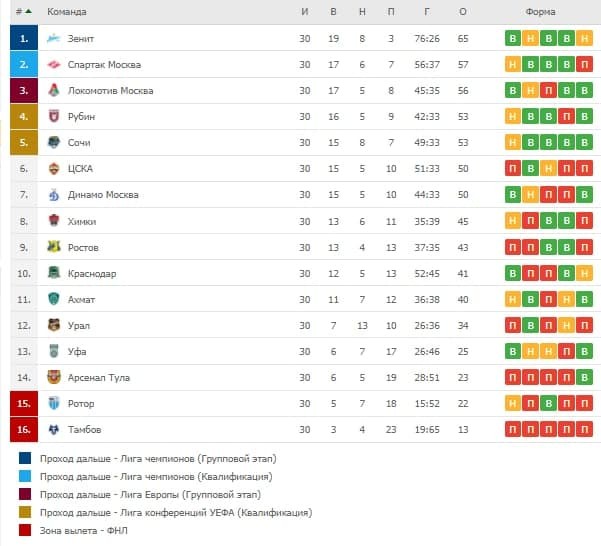Select the Rubin club crest icon

(54, 117)
